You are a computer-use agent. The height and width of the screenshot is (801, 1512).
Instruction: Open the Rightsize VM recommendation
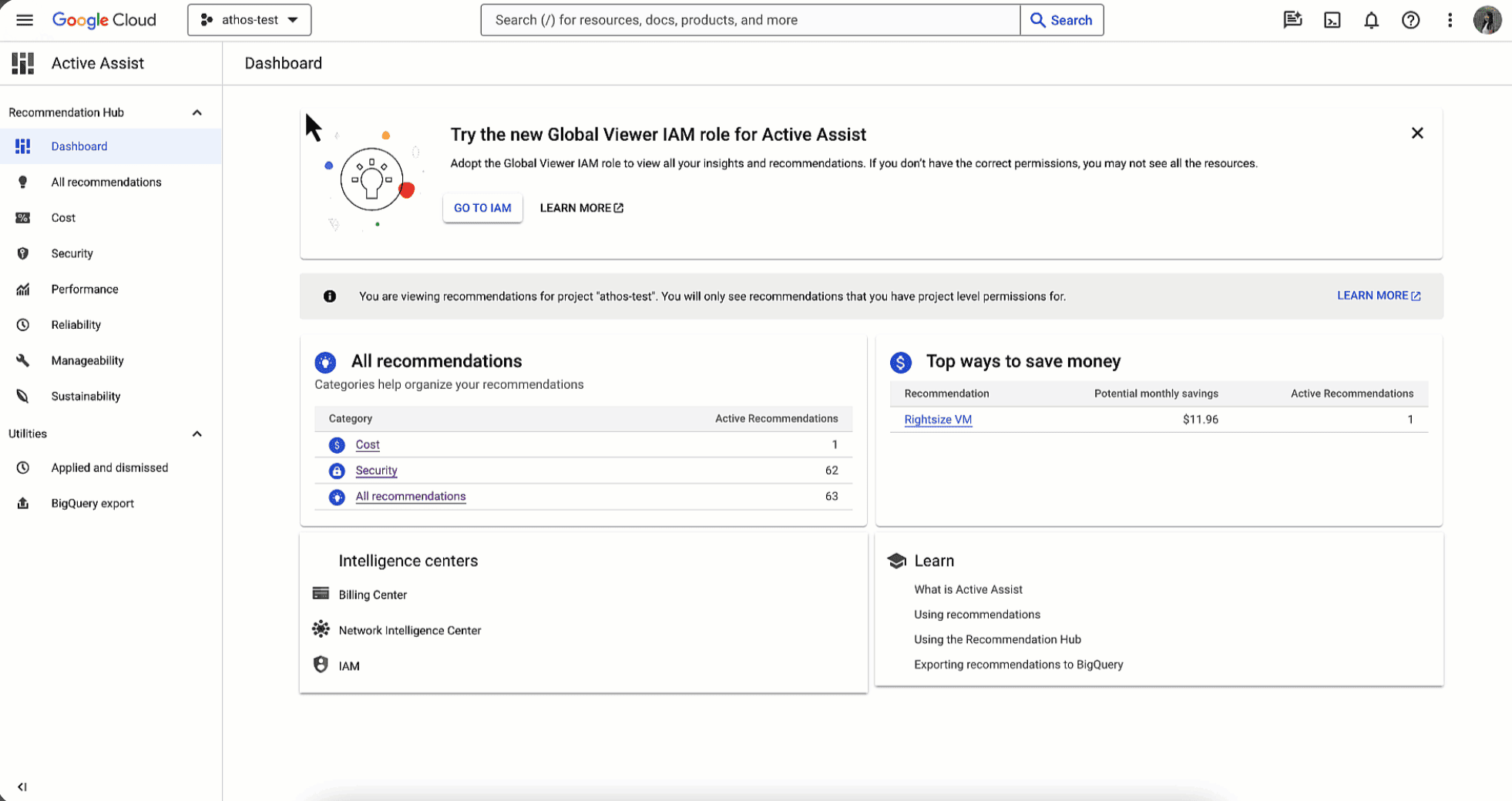[x=938, y=419]
